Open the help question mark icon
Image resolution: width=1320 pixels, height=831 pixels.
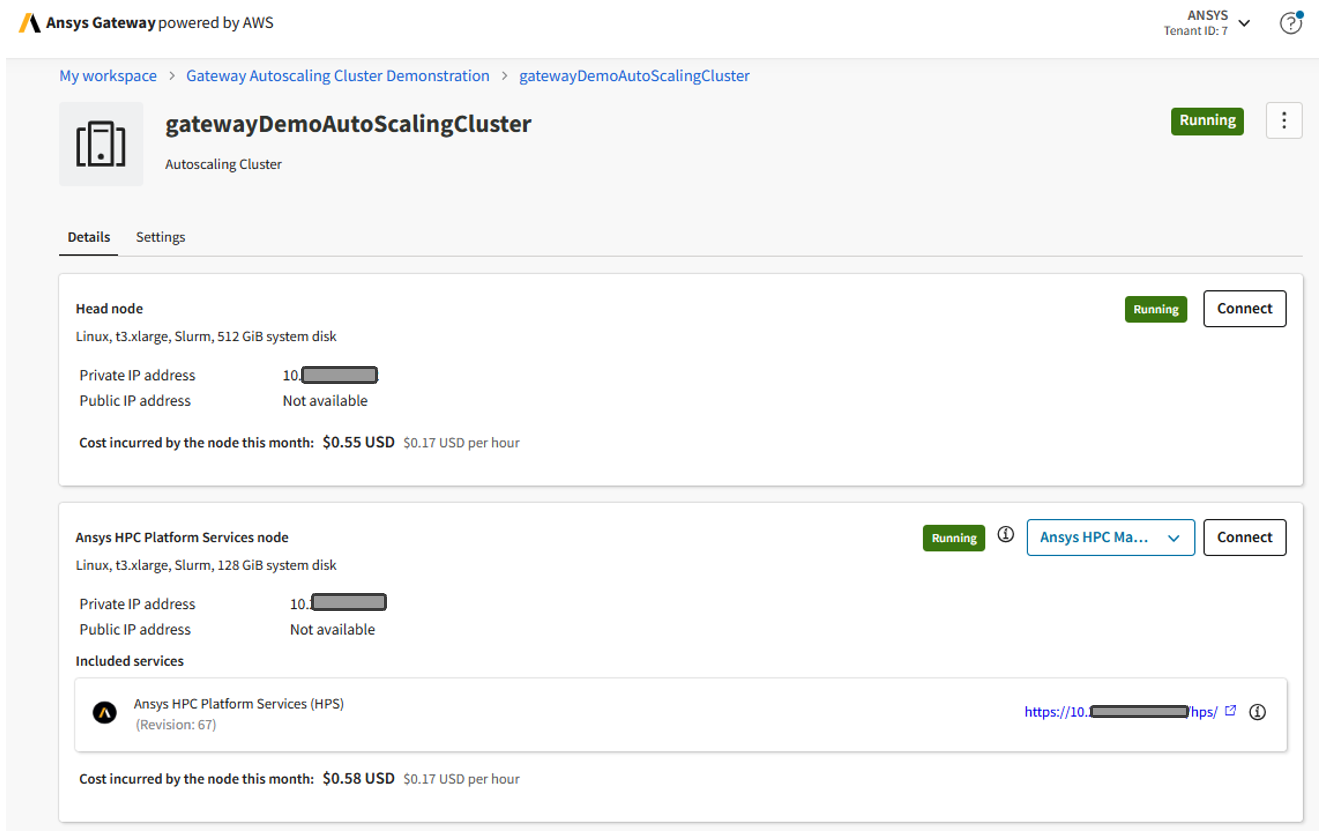1291,23
